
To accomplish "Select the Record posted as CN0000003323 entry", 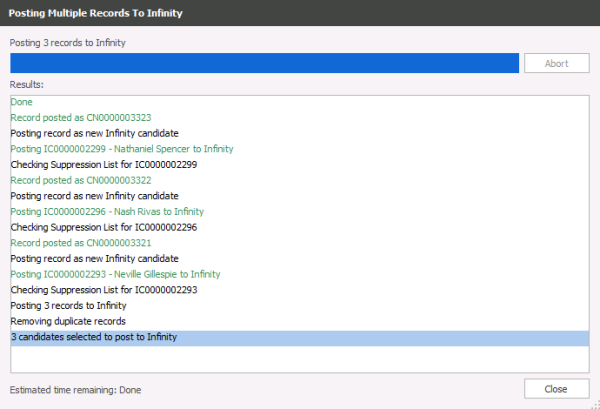I will [81, 117].
